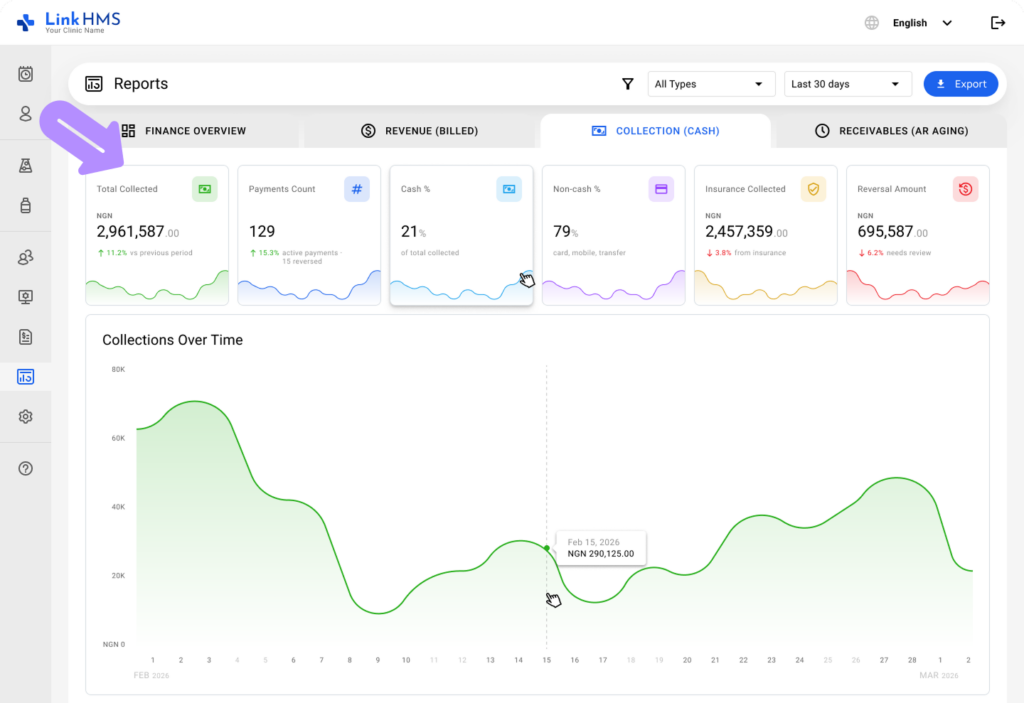Open settings gear in sidebar
1024x703 pixels.
pyautogui.click(x=25, y=417)
